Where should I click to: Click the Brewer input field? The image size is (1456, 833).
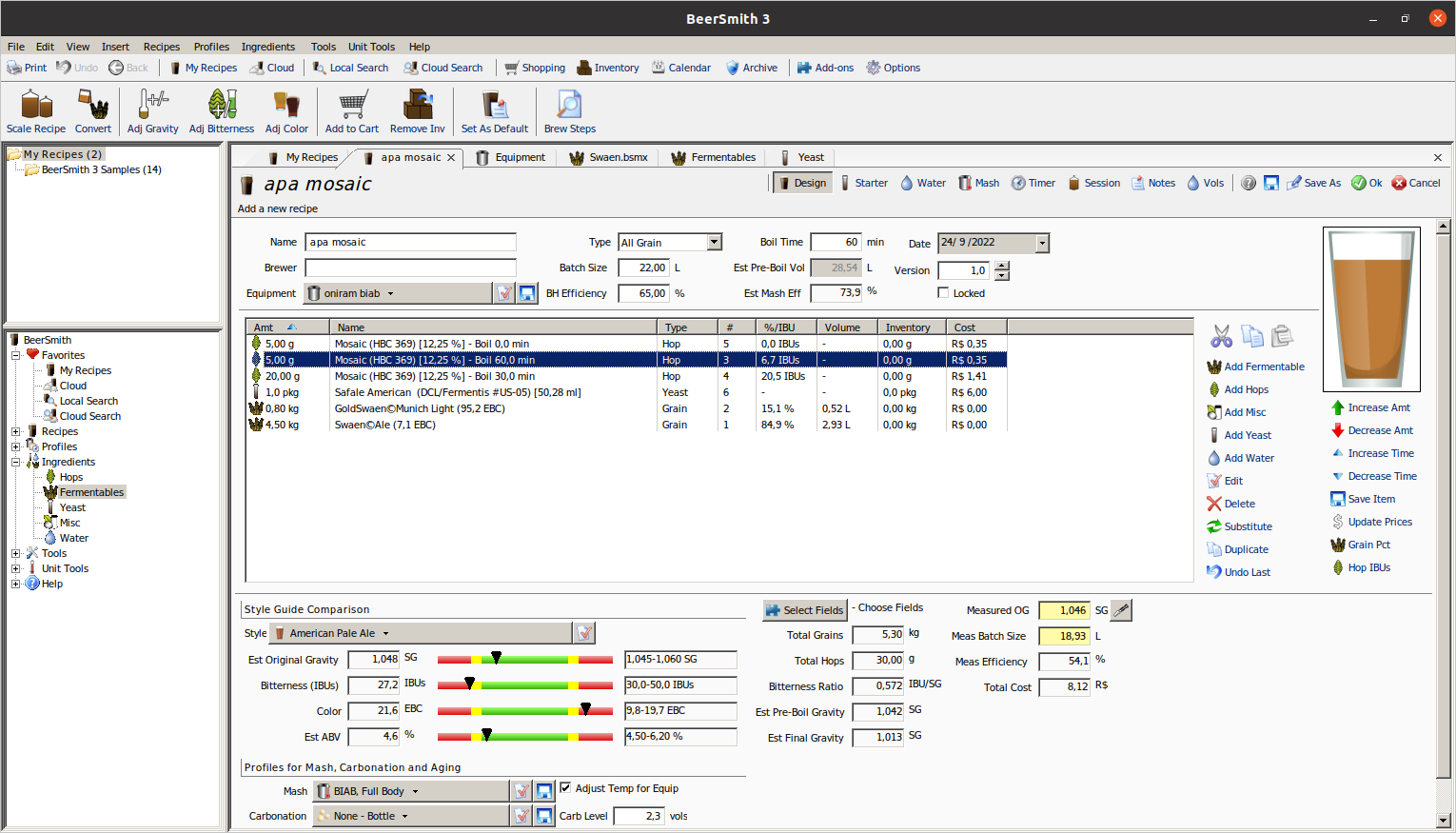[x=410, y=268]
